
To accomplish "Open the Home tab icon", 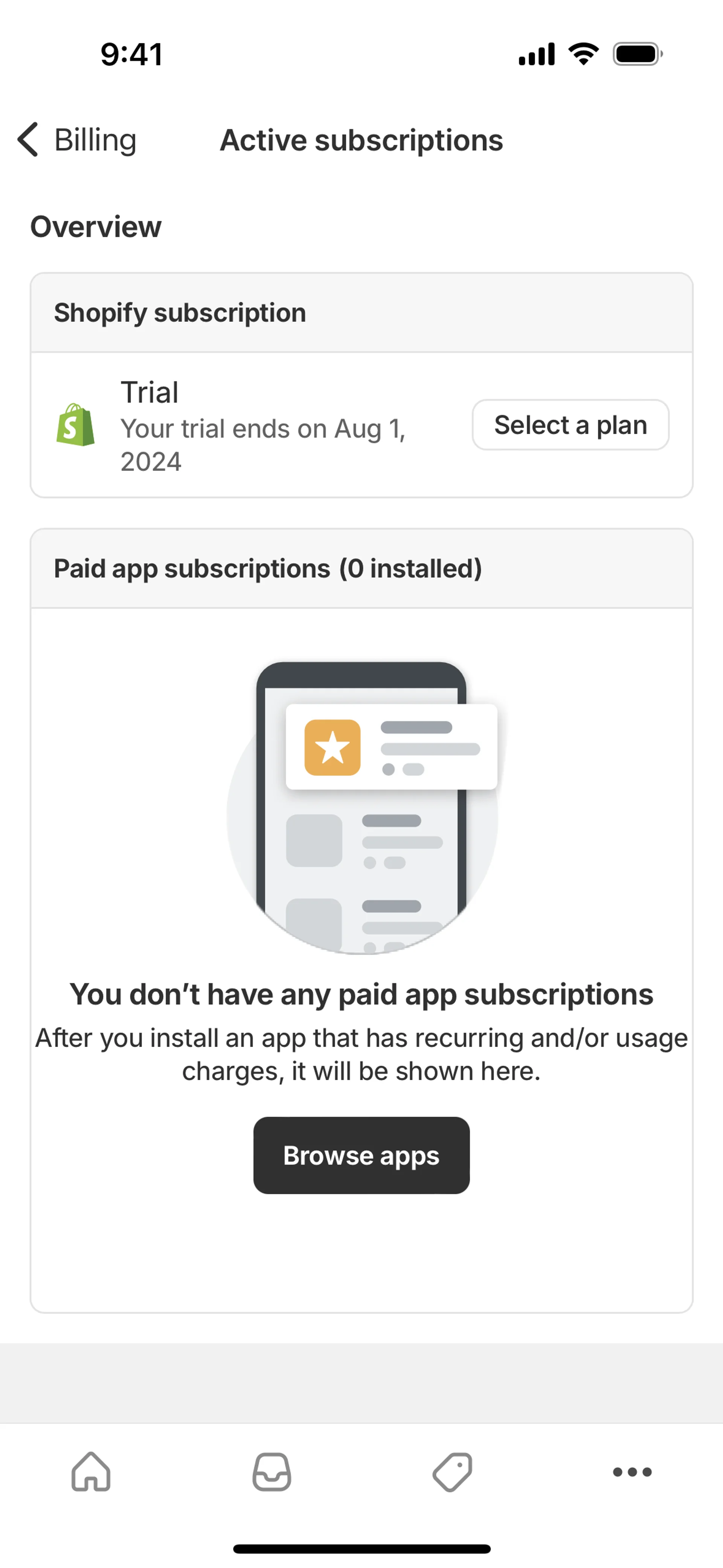I will (x=91, y=1472).
